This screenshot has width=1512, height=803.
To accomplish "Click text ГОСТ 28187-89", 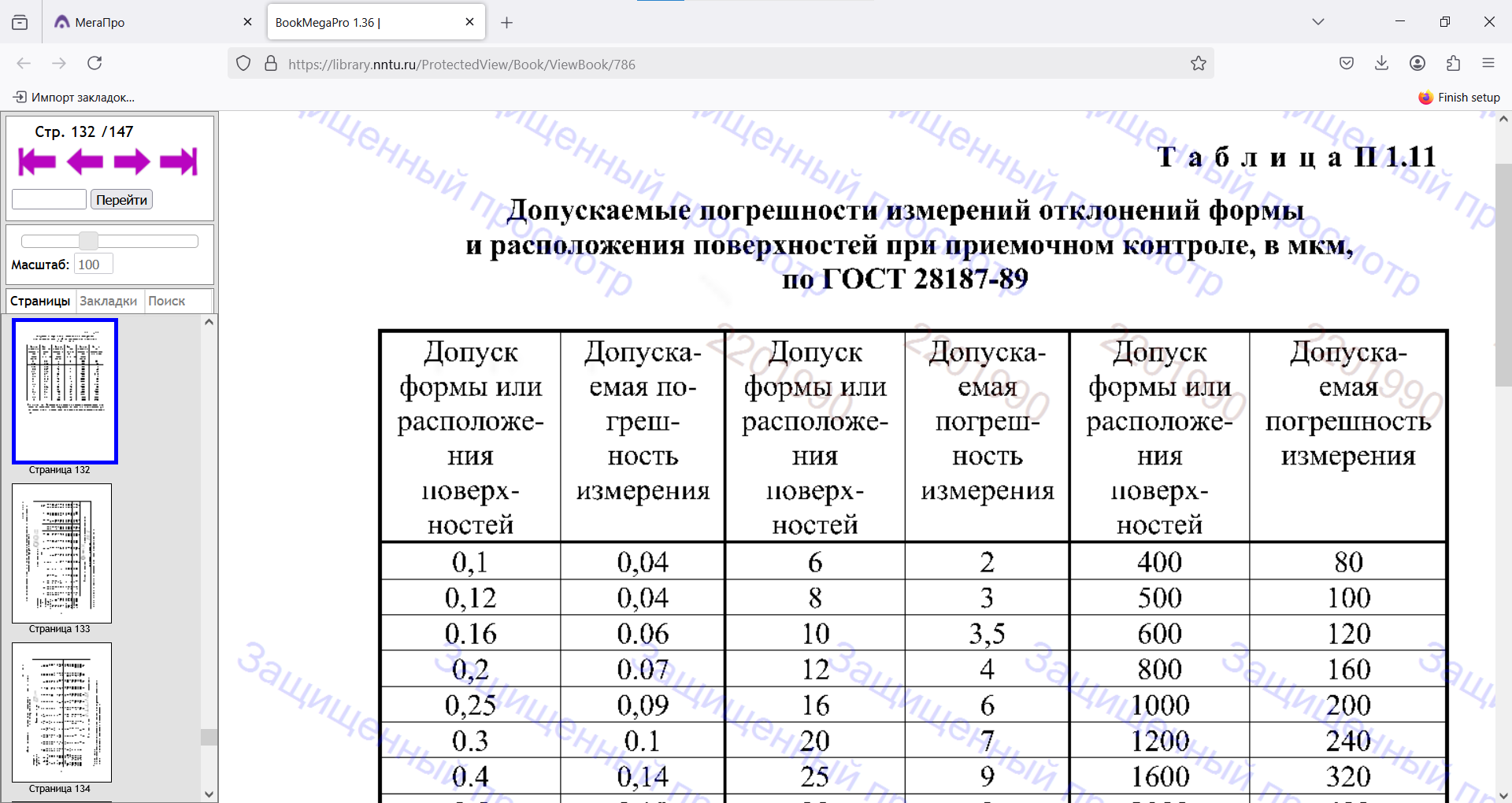I will point(925,279).
